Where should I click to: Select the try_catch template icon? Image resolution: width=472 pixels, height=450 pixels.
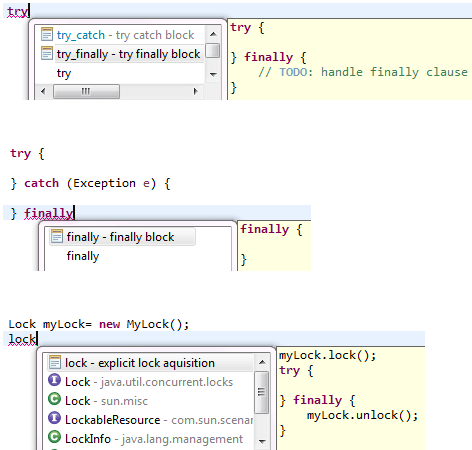click(47, 34)
